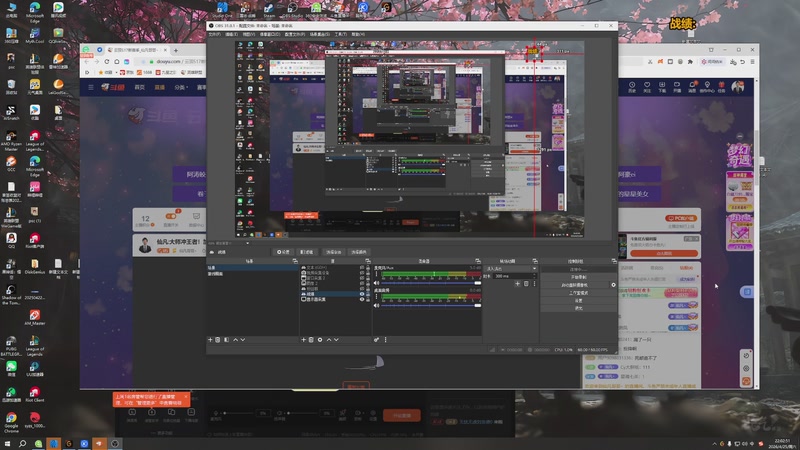Open Douyu hamburger menu in browser
Image resolution: width=800 pixels, height=450 pixels.
click(91, 87)
